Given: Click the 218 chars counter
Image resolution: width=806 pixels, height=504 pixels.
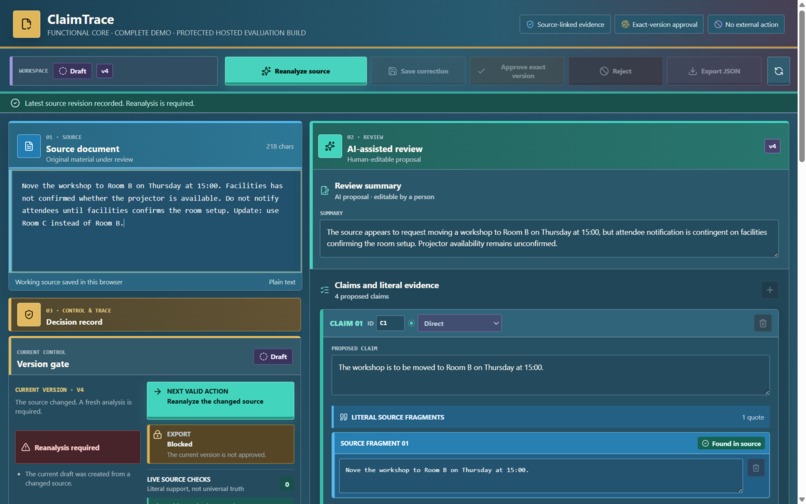Looking at the screenshot, I should click(280, 147).
